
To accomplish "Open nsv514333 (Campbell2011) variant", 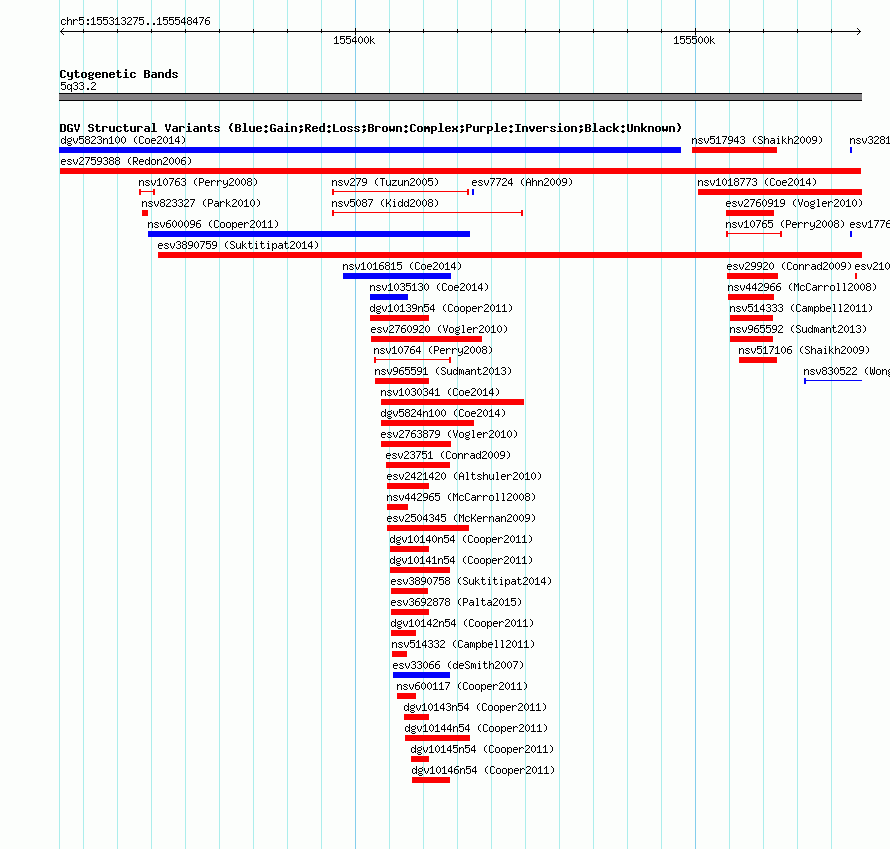I will coord(801,308).
